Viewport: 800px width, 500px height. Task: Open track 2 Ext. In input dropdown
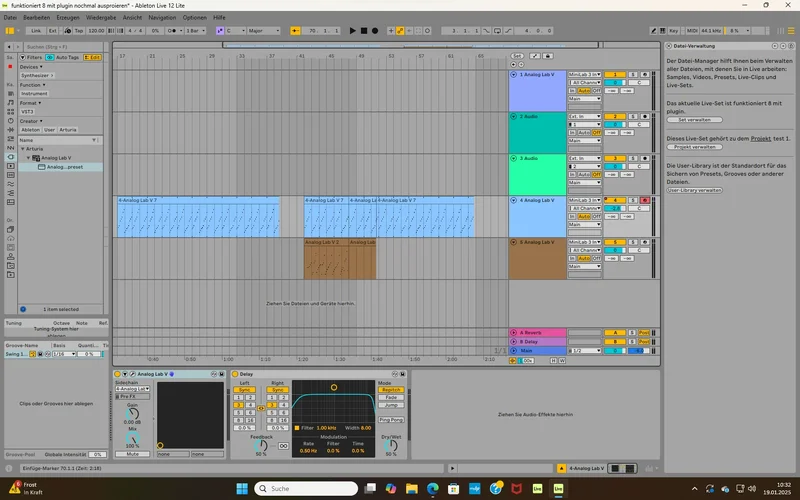pyautogui.click(x=585, y=117)
